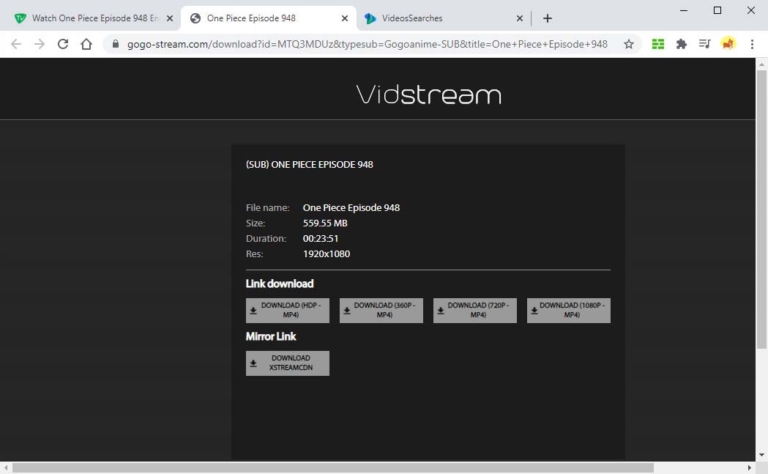Open a new browser tab
Viewport: 768px width, 474px height.
click(547, 18)
